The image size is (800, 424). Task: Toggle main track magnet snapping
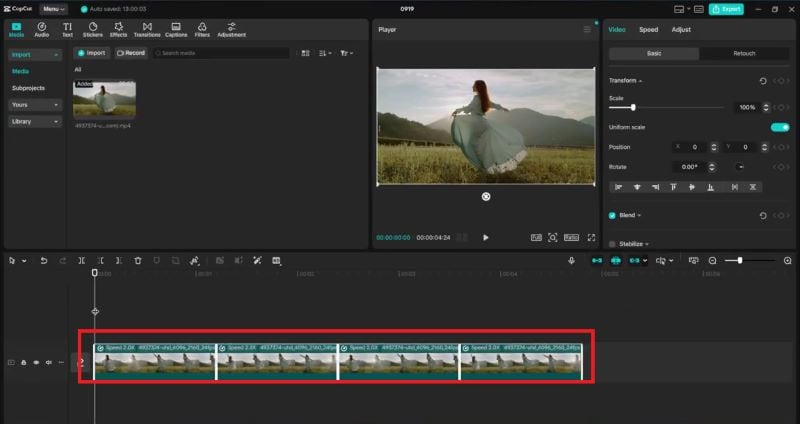tap(597, 261)
